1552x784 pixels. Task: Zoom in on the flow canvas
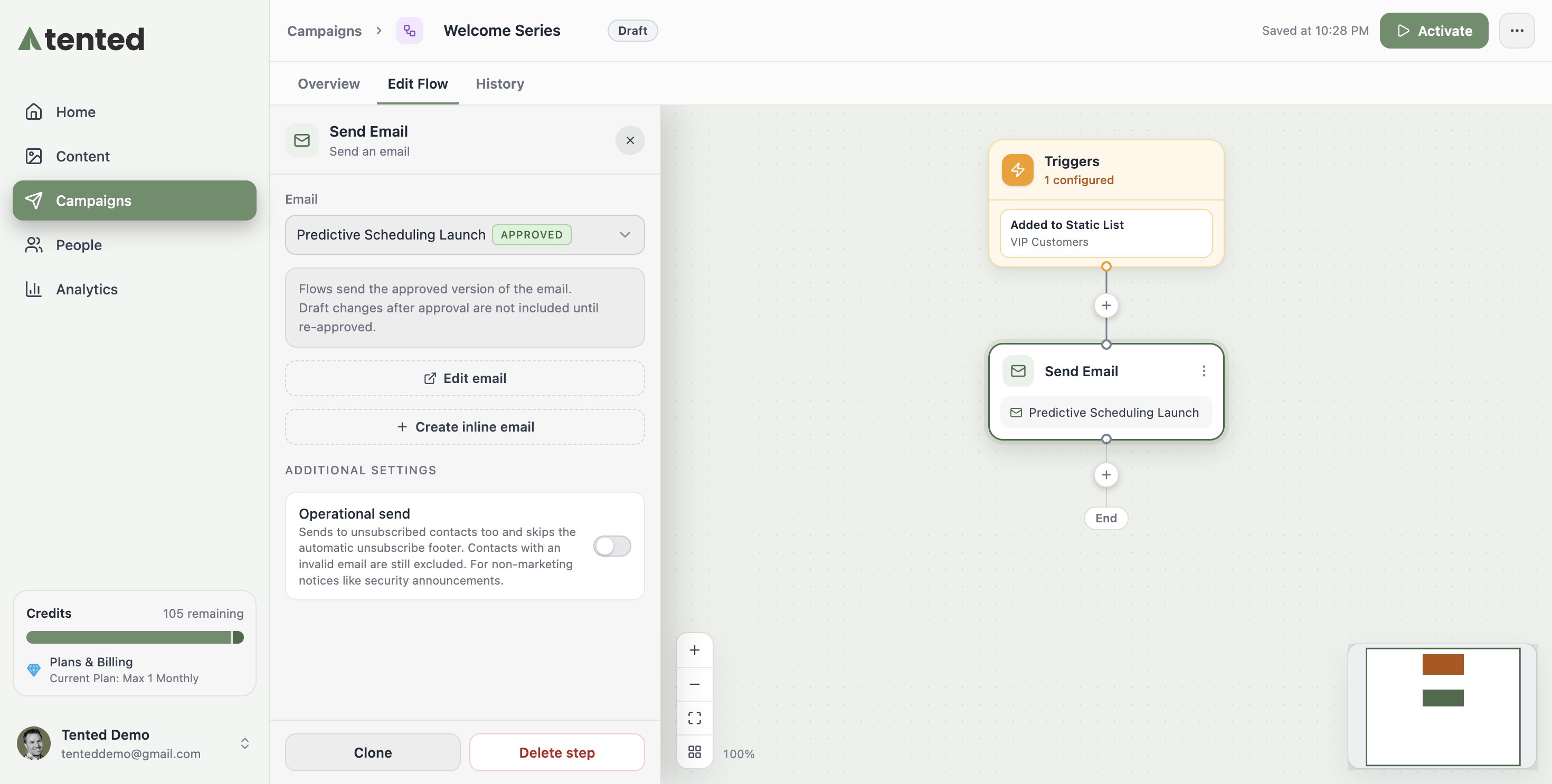pyautogui.click(x=694, y=649)
